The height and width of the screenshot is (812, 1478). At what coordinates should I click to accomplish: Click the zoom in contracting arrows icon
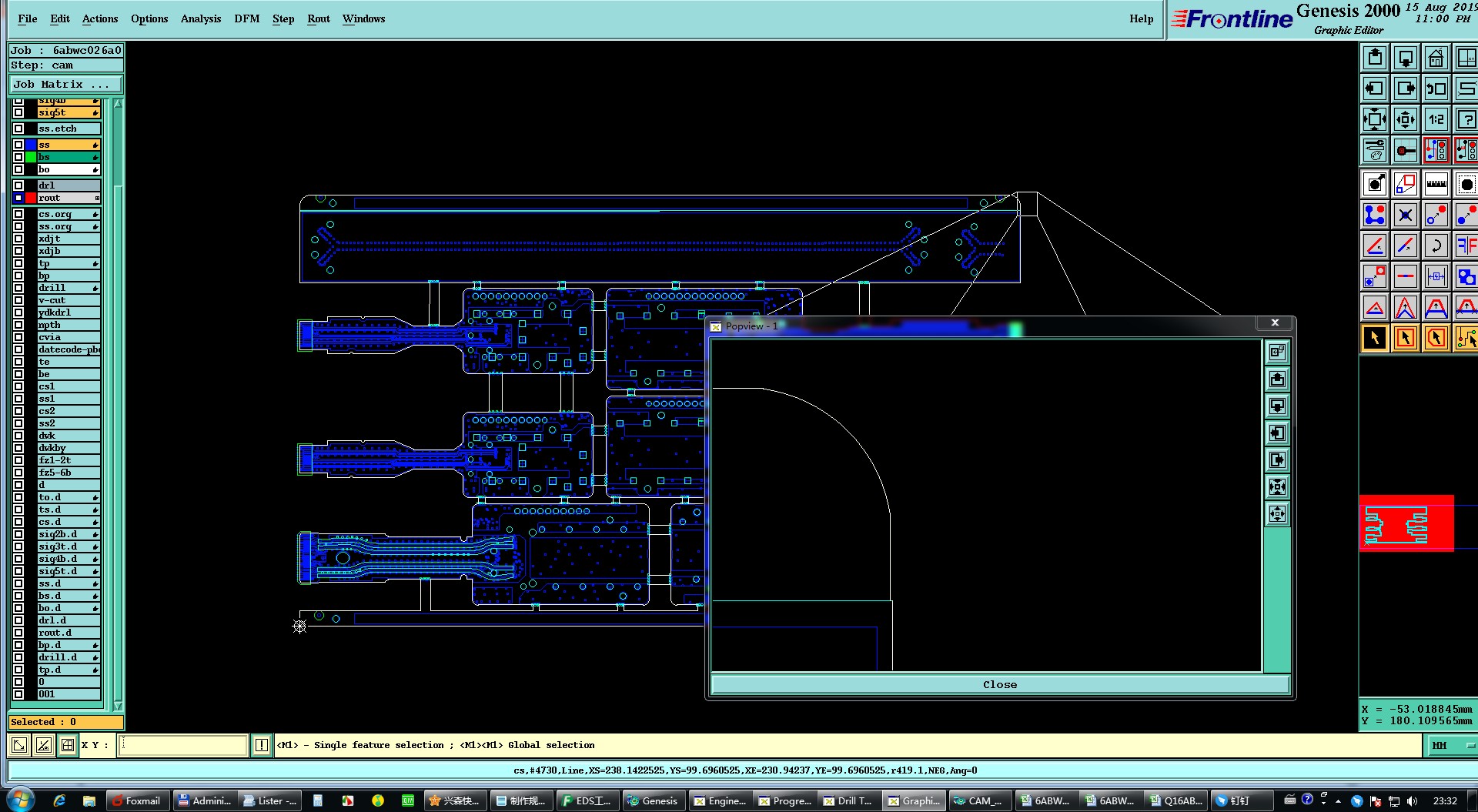pos(1406,119)
